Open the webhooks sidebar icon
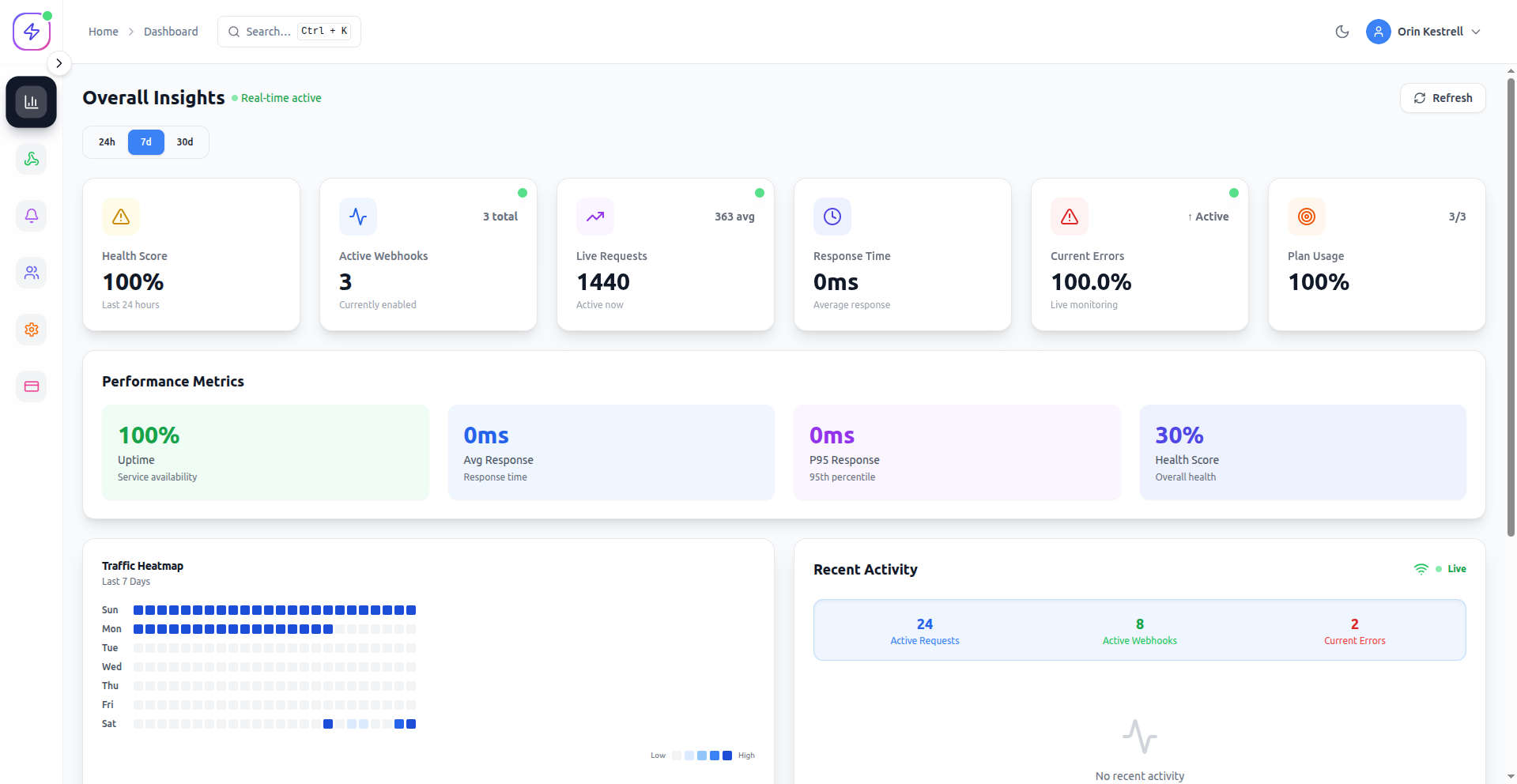Image resolution: width=1517 pixels, height=784 pixels. tap(32, 159)
